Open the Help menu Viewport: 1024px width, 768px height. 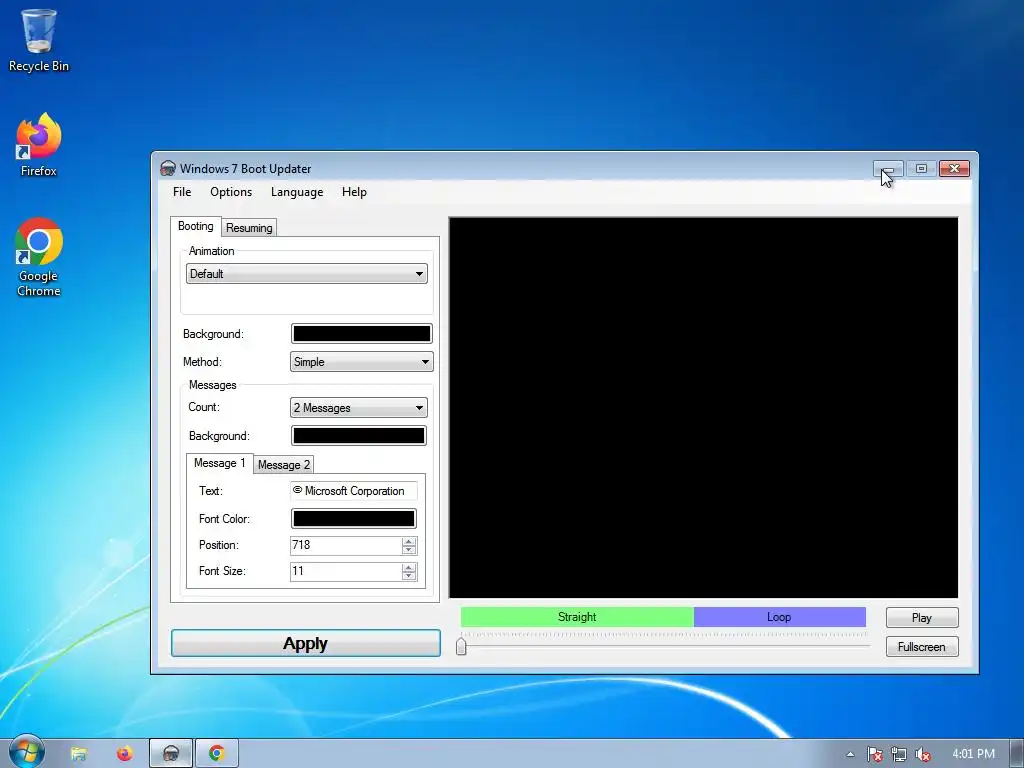click(x=354, y=192)
